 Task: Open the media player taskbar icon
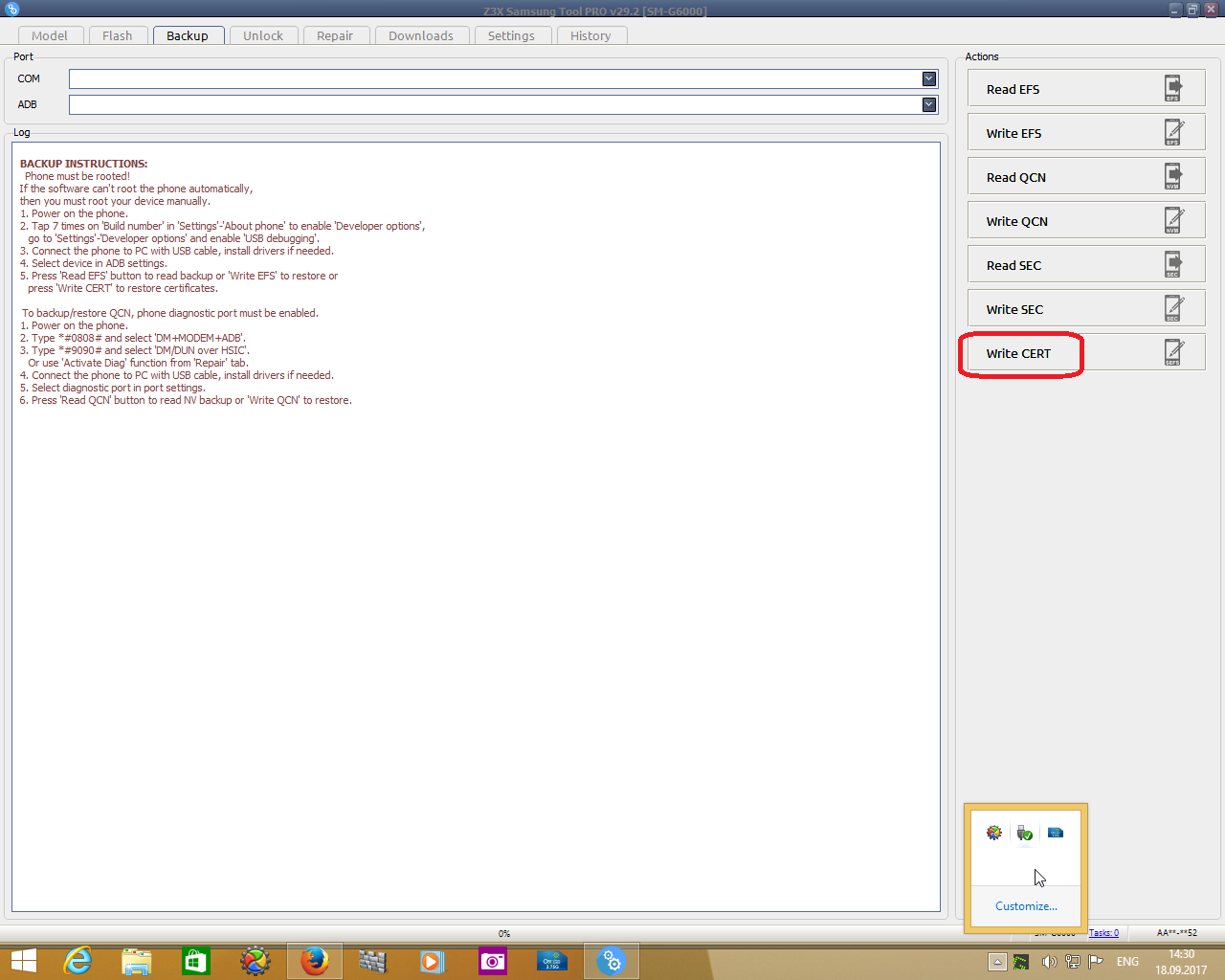[x=432, y=961]
